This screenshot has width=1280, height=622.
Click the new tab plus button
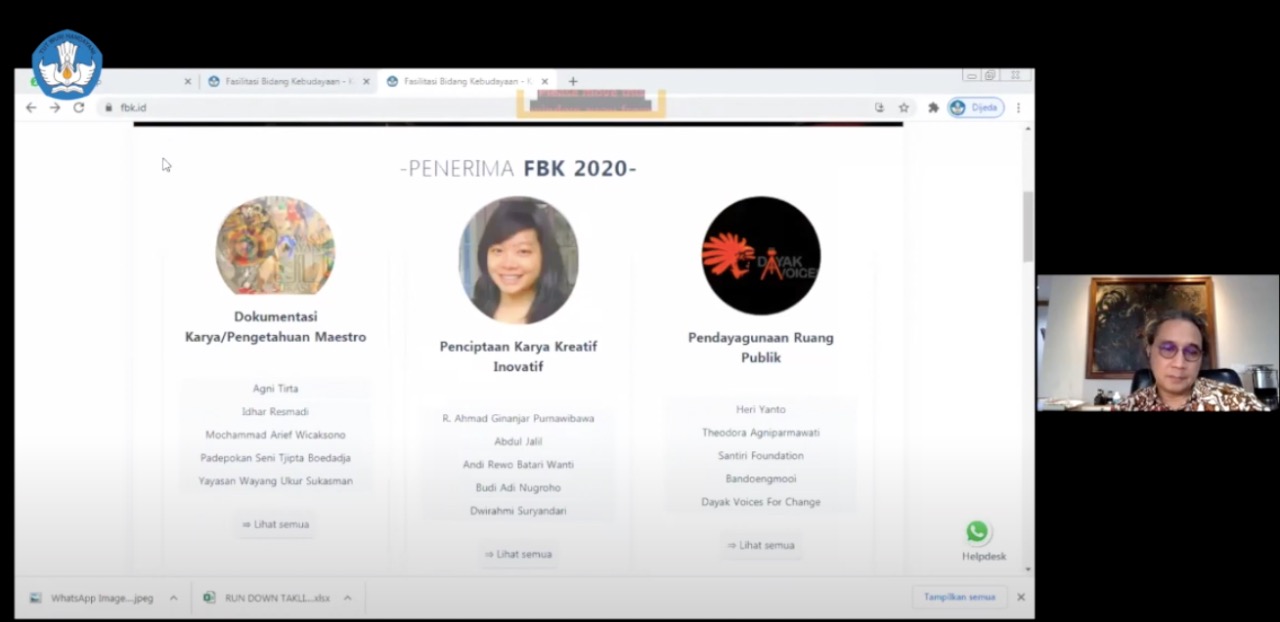(x=573, y=81)
